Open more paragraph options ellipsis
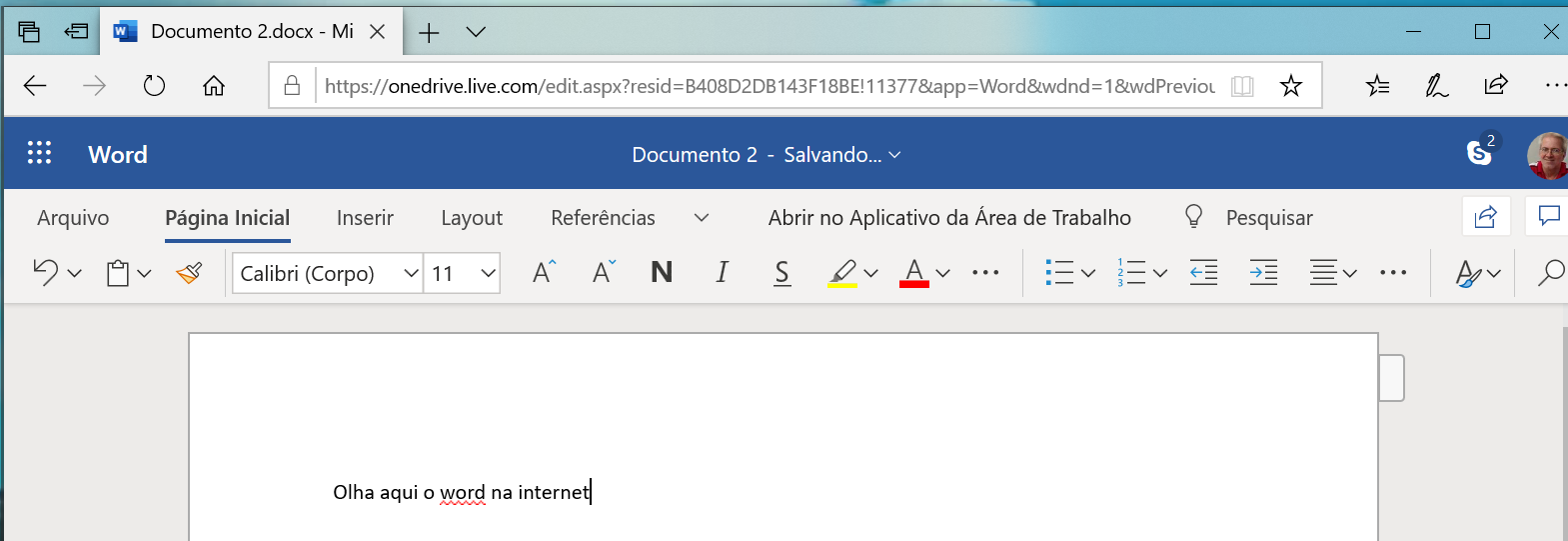Image resolution: width=1568 pixels, height=541 pixels. (1393, 272)
